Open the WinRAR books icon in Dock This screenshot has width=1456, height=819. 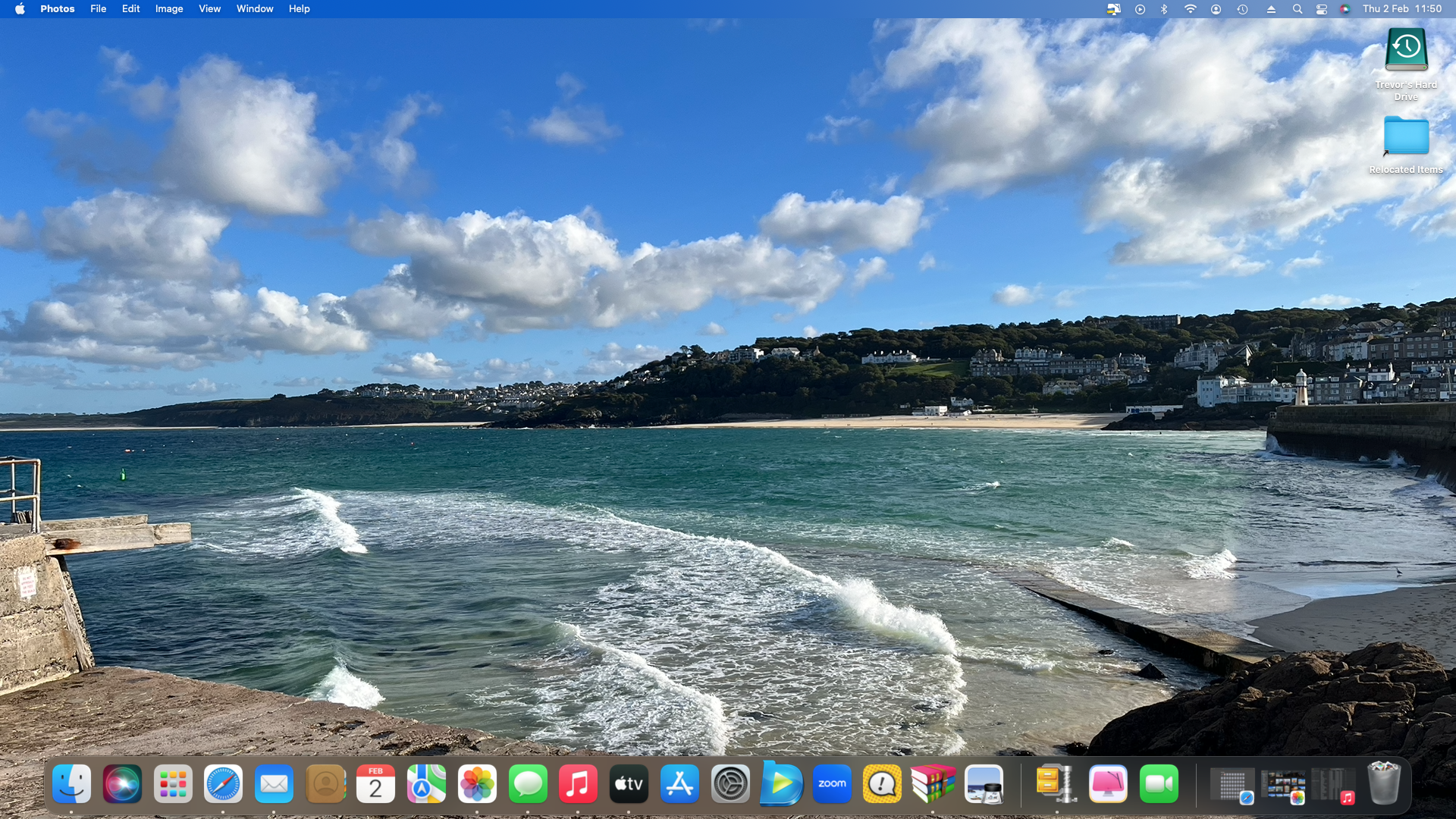point(933,784)
